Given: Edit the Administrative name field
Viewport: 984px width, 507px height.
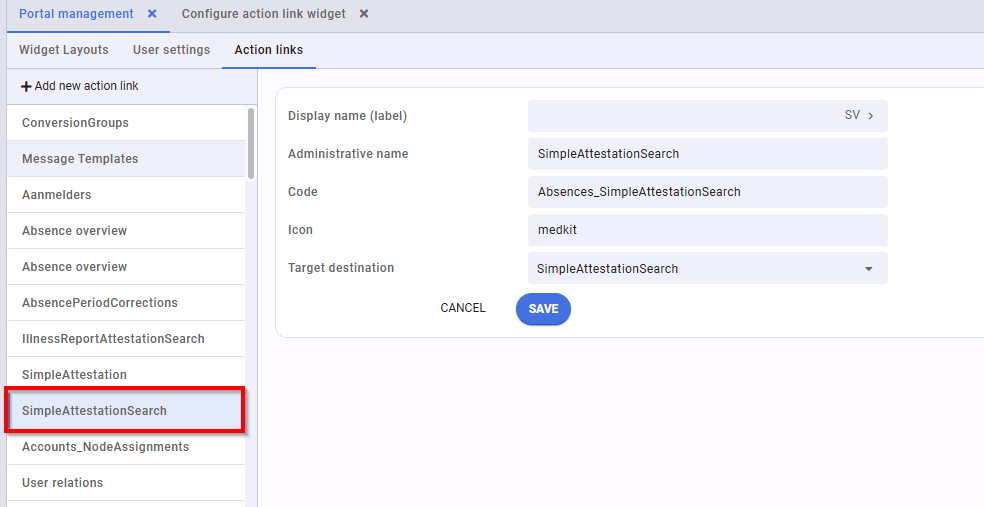Looking at the screenshot, I should click(x=707, y=154).
